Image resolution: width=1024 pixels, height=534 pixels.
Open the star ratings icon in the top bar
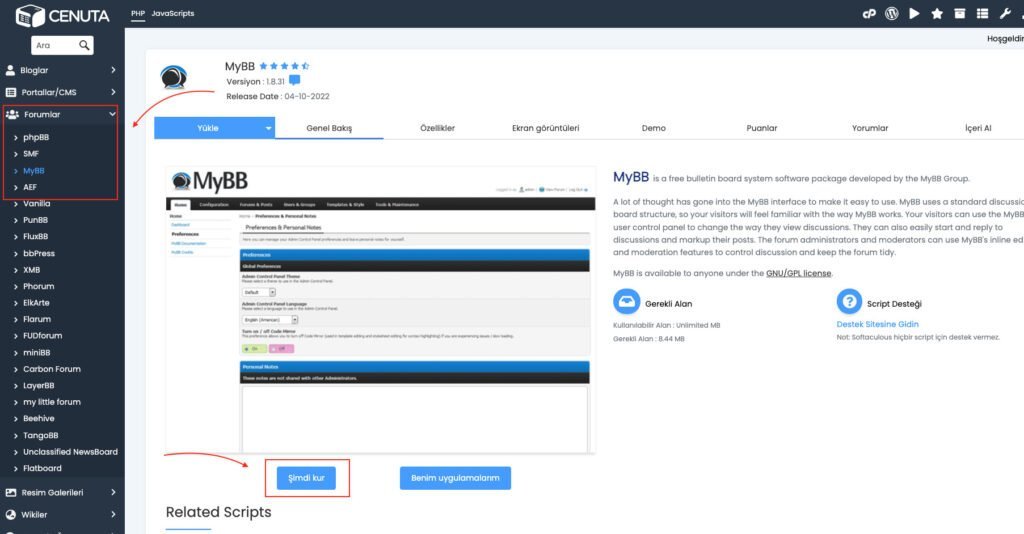[x=937, y=14]
